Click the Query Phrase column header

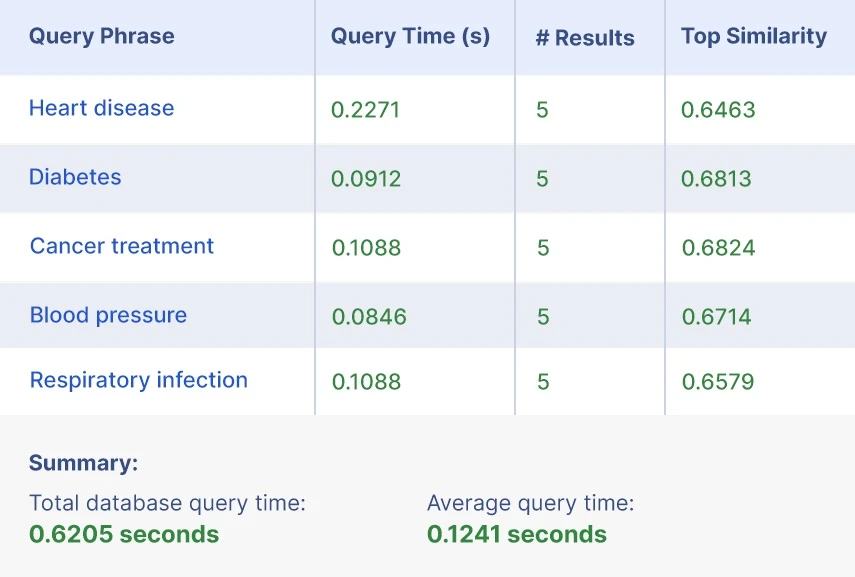click(101, 37)
